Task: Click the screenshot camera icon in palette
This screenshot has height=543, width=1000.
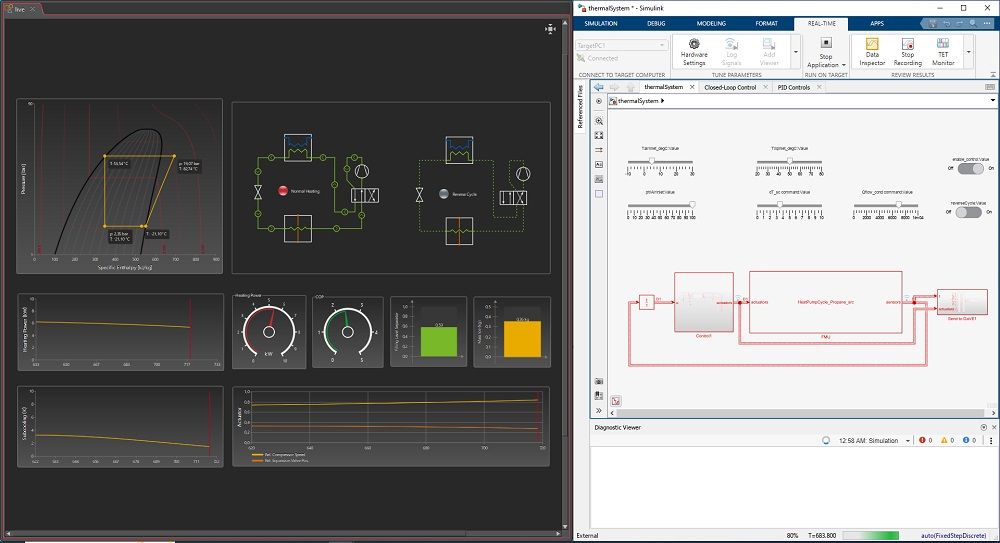Action: pos(599,382)
